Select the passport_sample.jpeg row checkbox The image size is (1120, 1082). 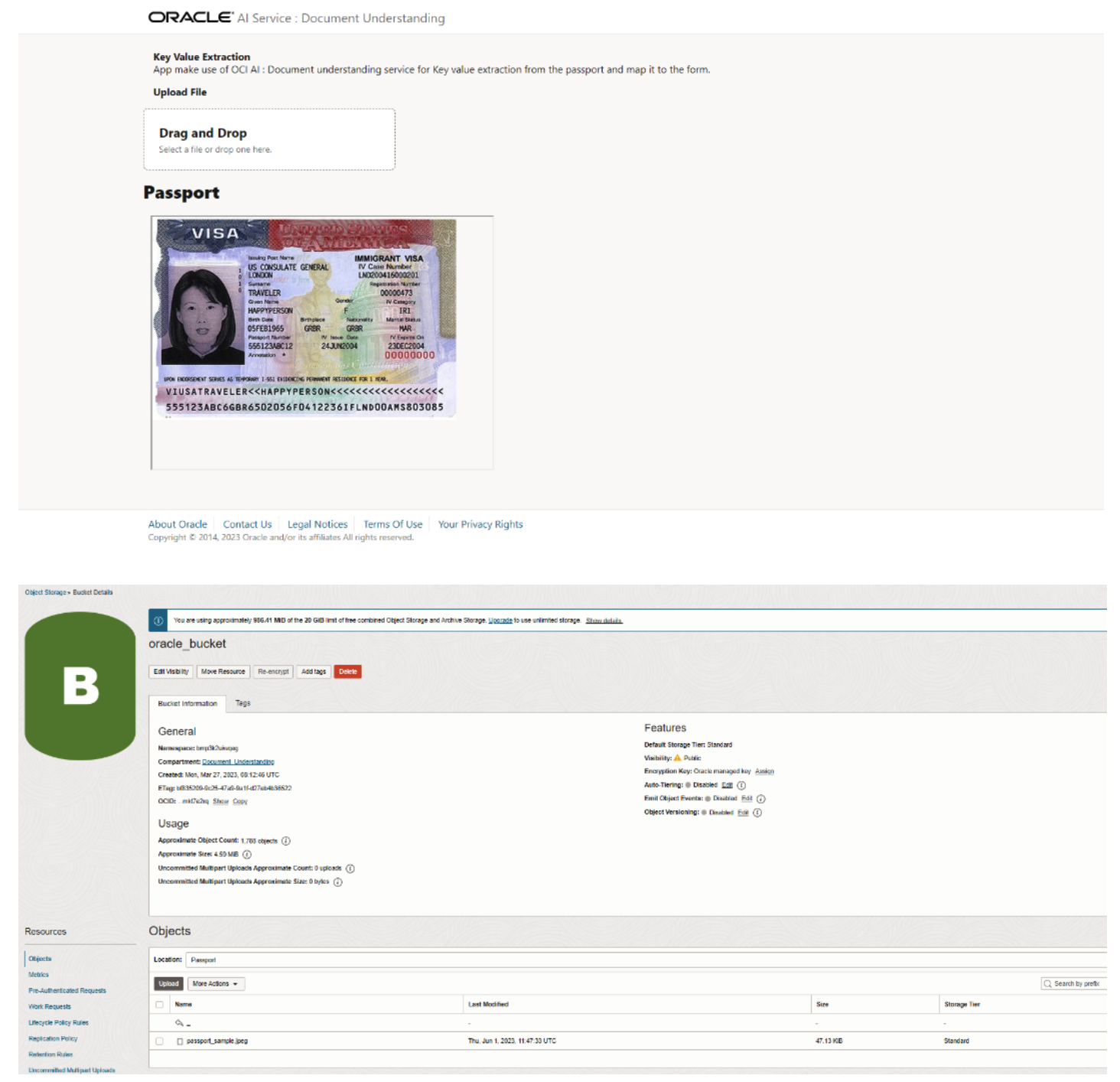(158, 1041)
